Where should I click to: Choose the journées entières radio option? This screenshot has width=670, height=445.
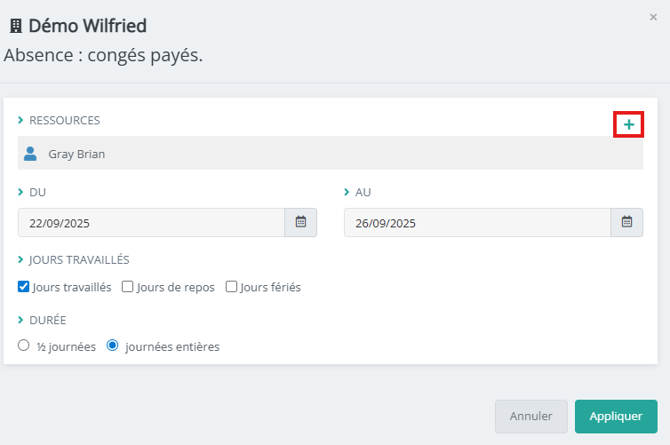point(113,346)
